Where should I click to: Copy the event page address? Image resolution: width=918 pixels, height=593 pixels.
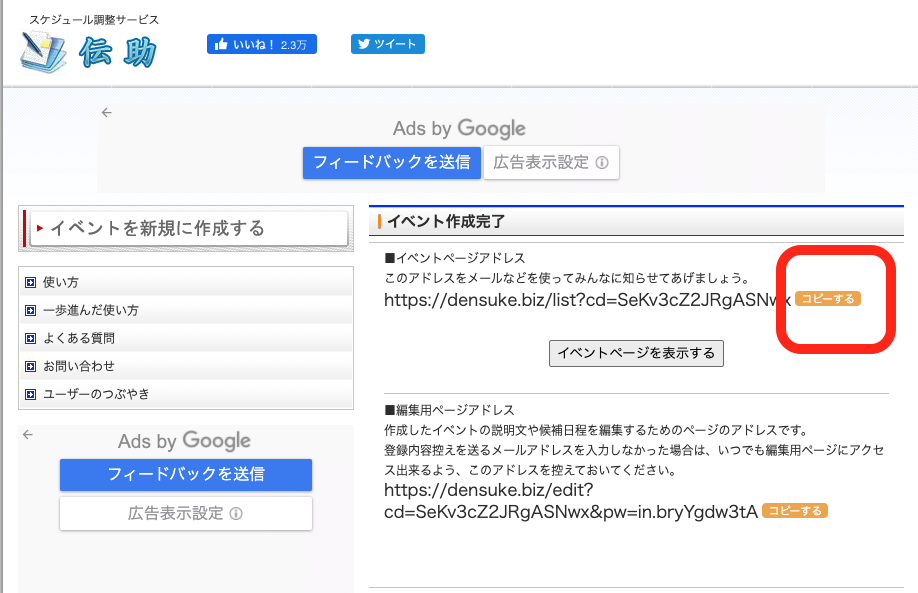(828, 299)
